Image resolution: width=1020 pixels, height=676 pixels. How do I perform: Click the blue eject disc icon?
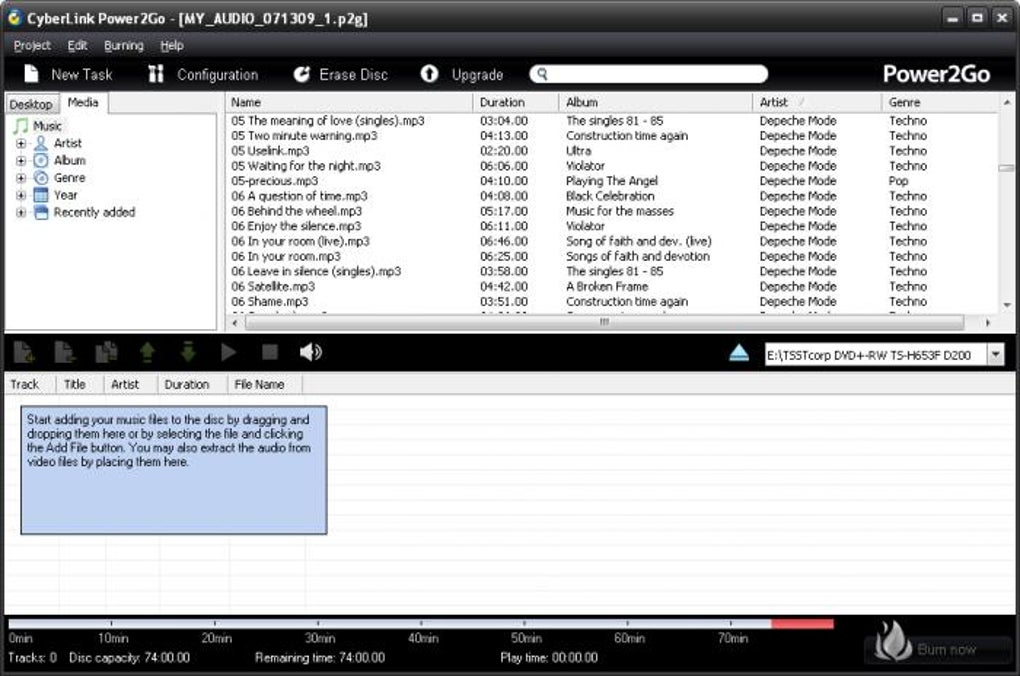coord(739,353)
